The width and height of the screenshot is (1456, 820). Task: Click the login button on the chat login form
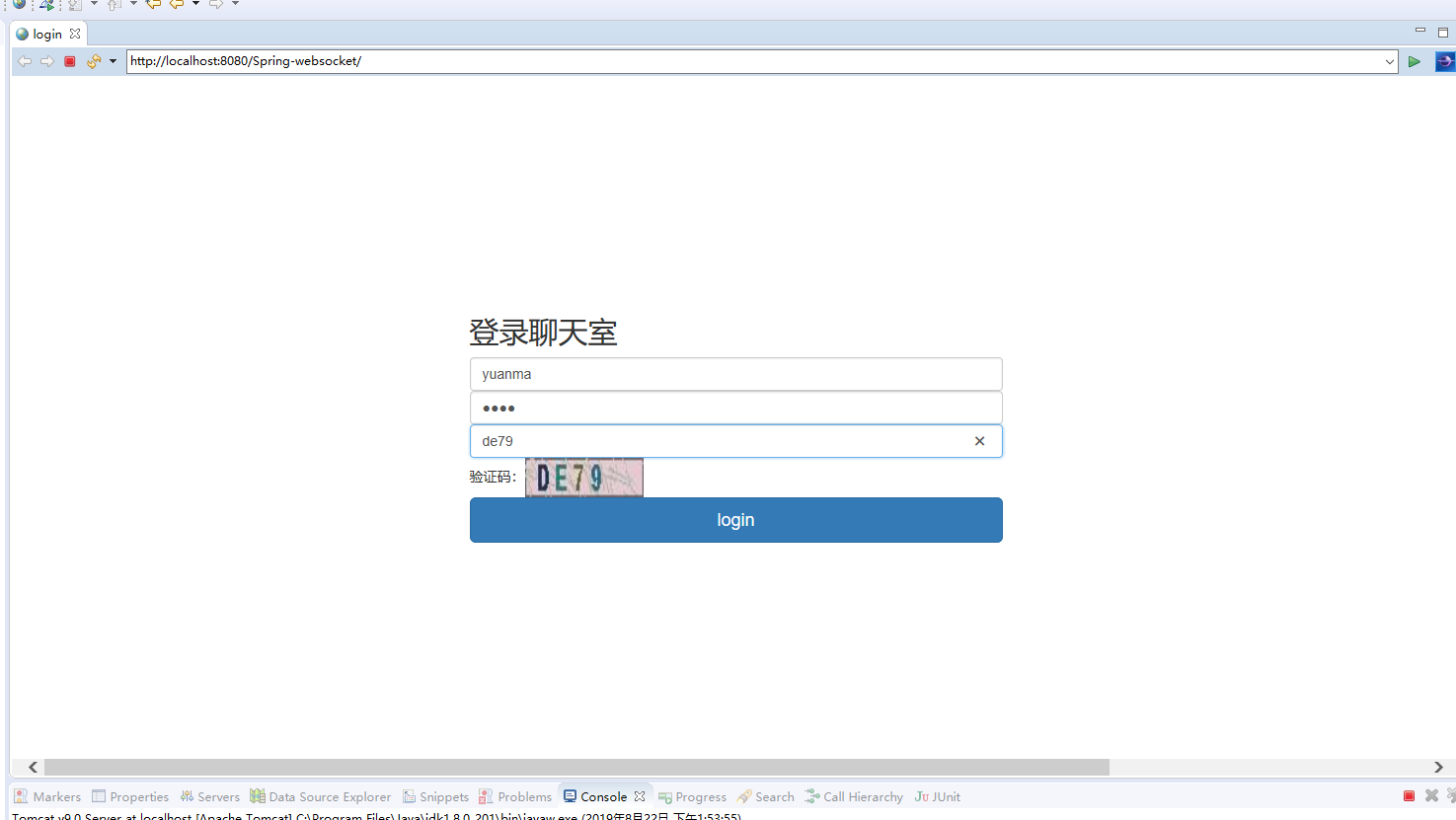(735, 520)
